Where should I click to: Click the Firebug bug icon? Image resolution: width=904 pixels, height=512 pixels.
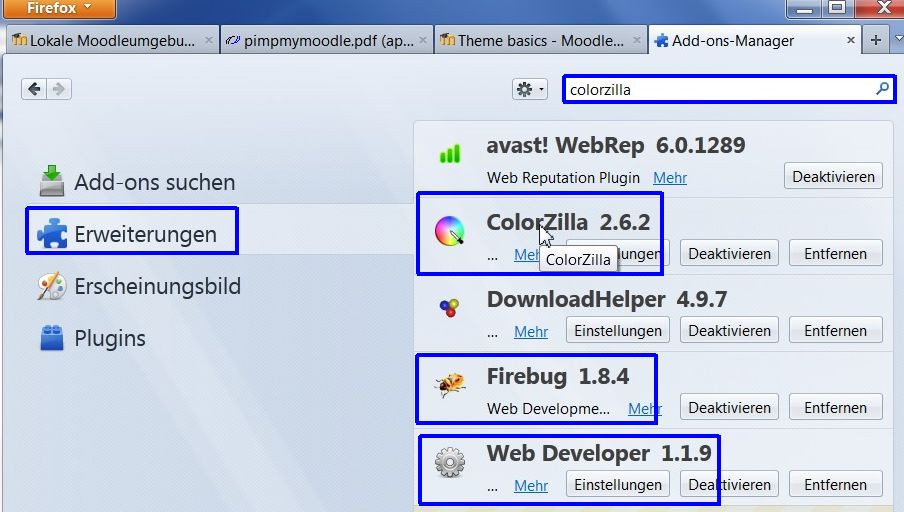[450, 385]
